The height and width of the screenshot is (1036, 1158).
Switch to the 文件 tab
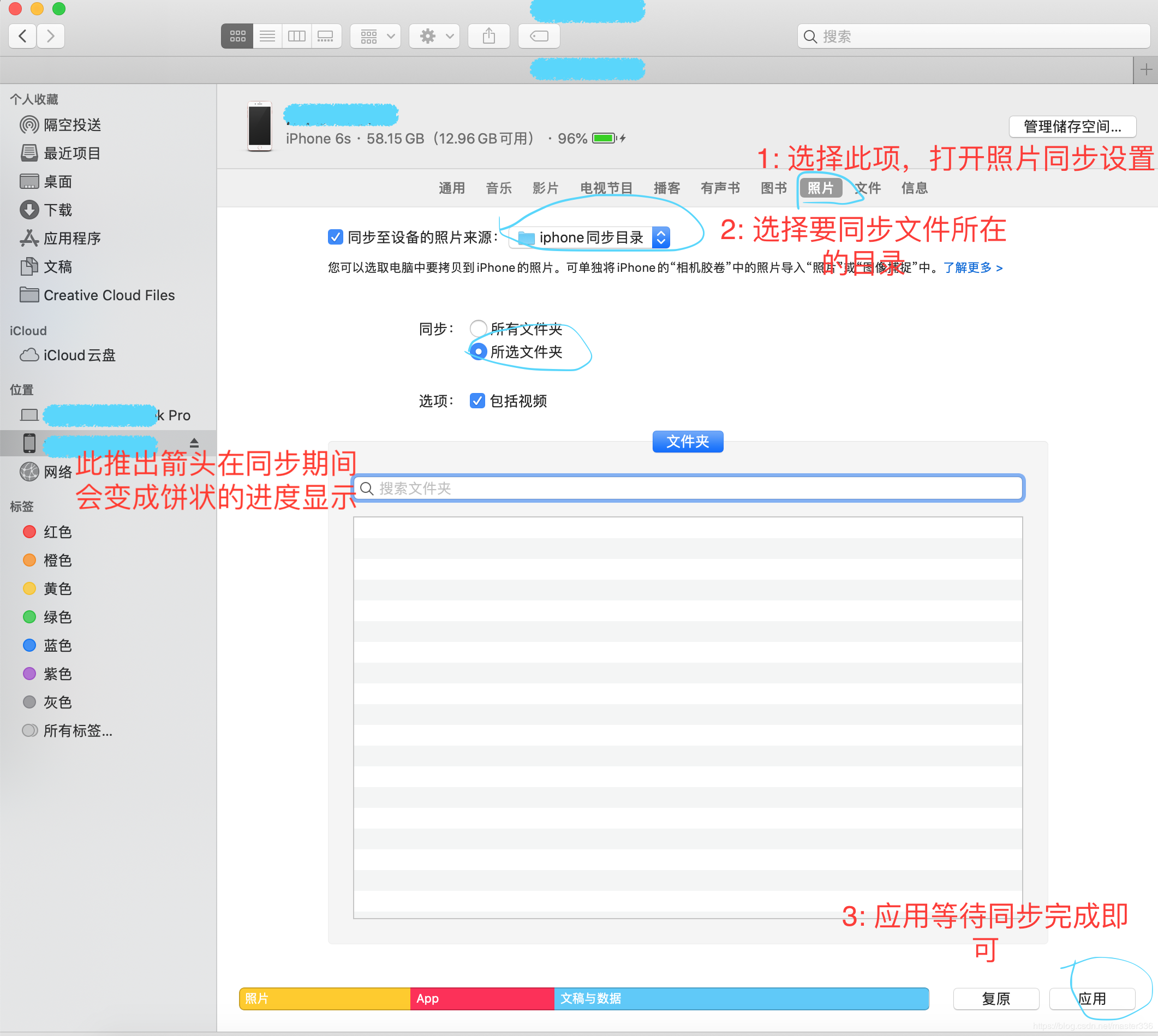[x=868, y=188]
